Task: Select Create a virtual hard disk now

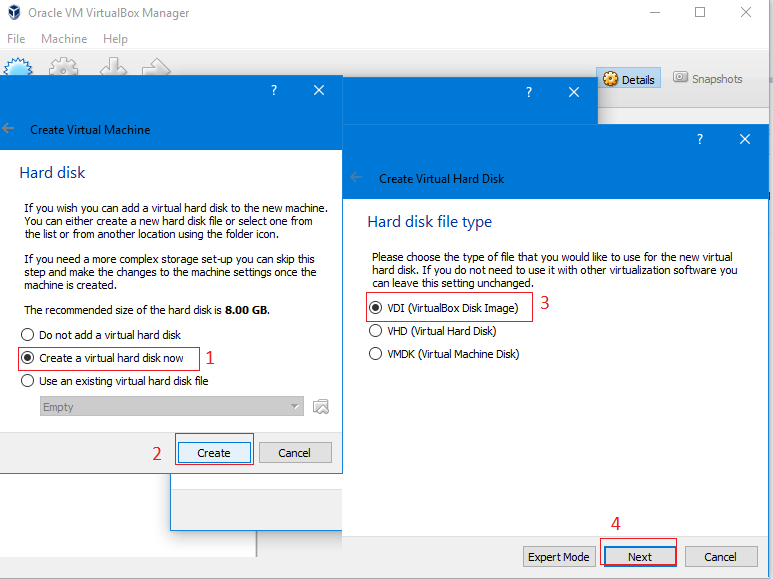Action: [x=103, y=358]
